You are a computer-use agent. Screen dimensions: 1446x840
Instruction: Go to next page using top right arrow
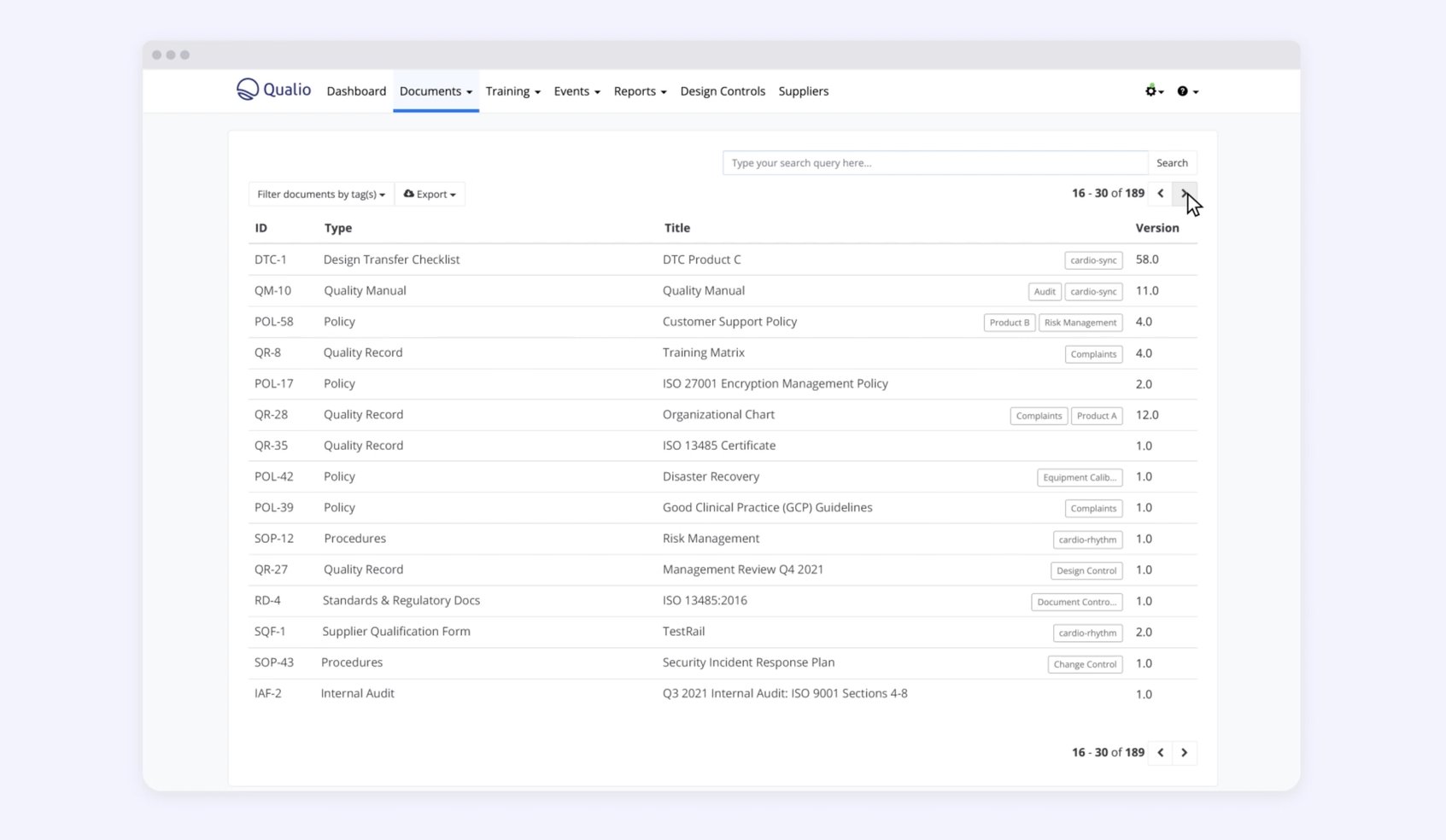coord(1185,194)
